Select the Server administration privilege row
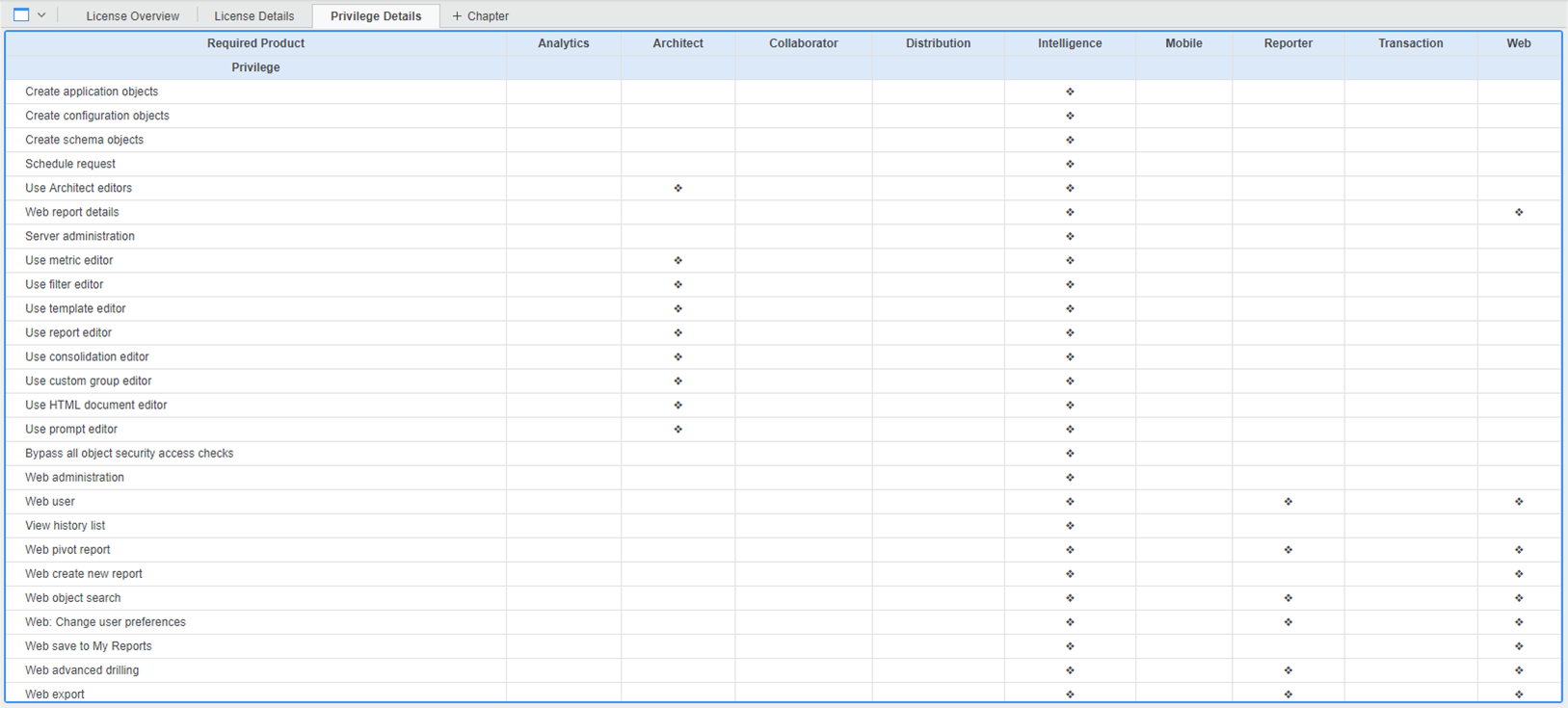This screenshot has height=708, width=1568. [80, 236]
